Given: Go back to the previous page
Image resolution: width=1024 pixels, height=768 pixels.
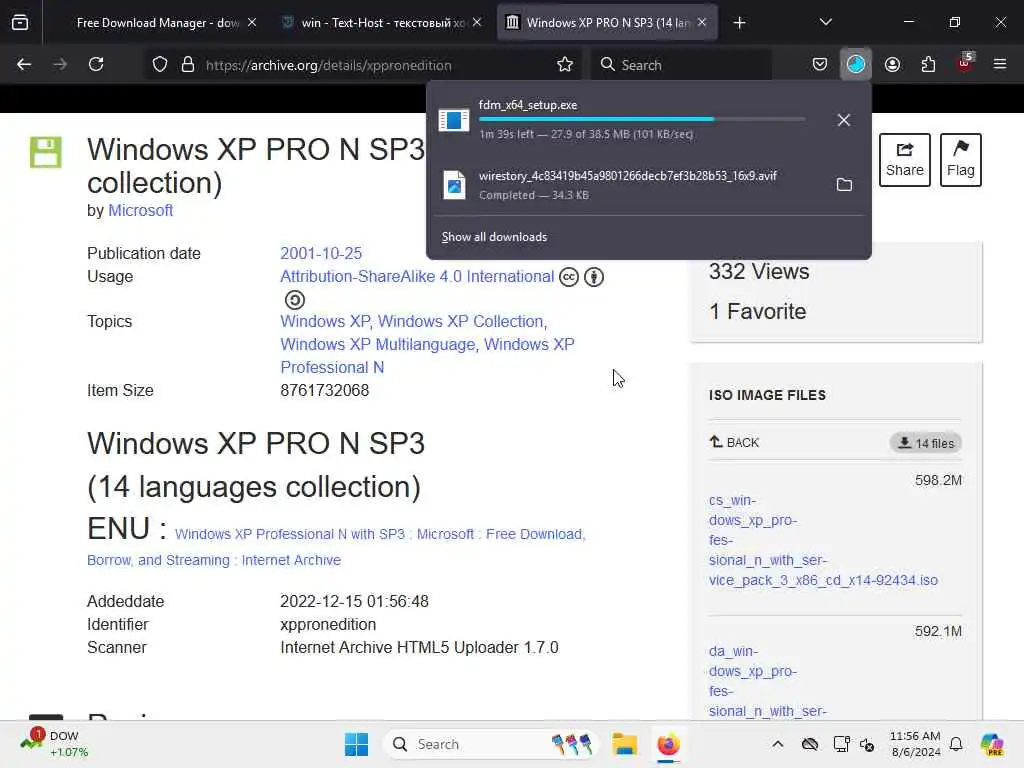Looking at the screenshot, I should click(x=24, y=65).
